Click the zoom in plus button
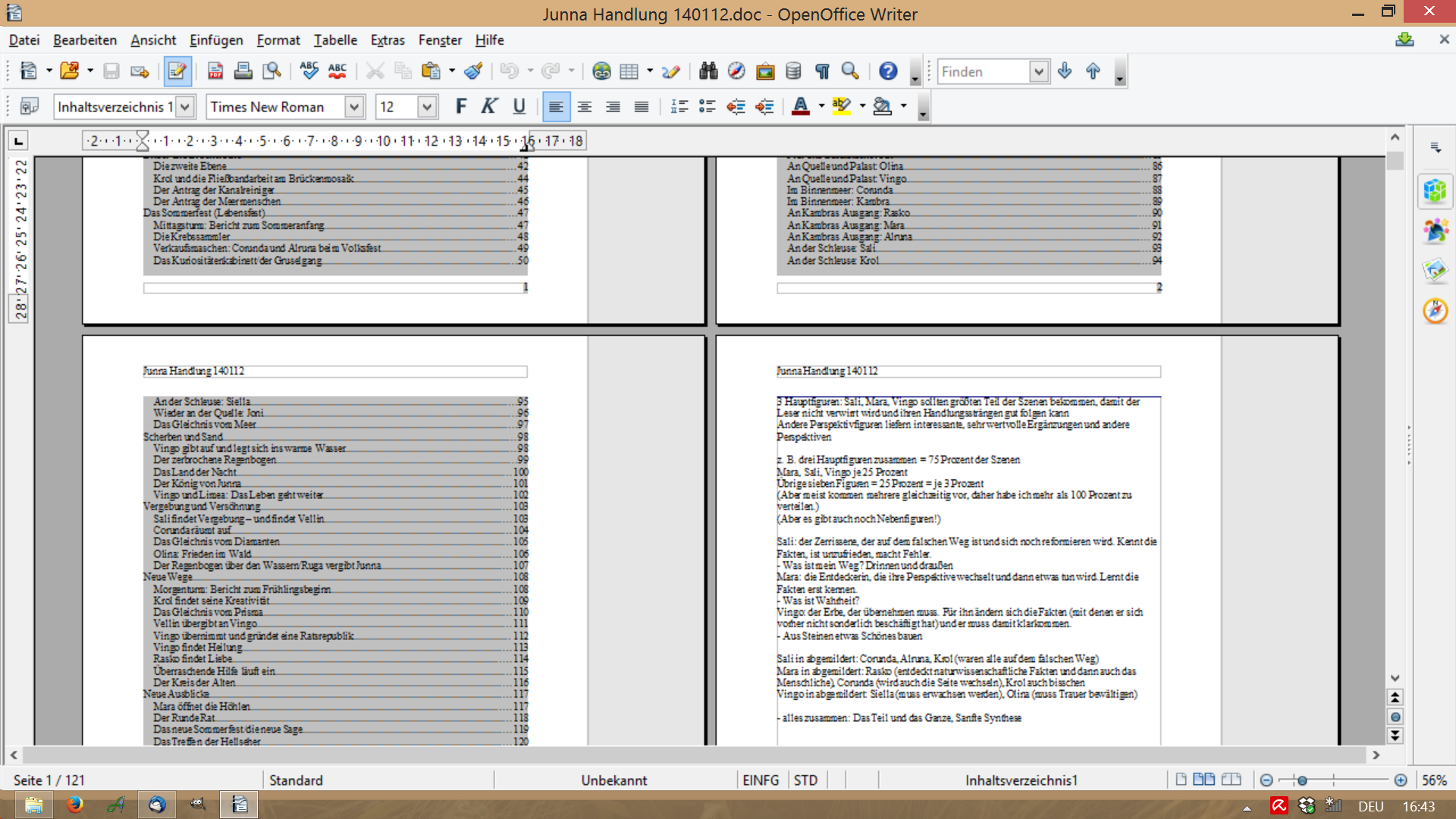 pyautogui.click(x=1401, y=780)
